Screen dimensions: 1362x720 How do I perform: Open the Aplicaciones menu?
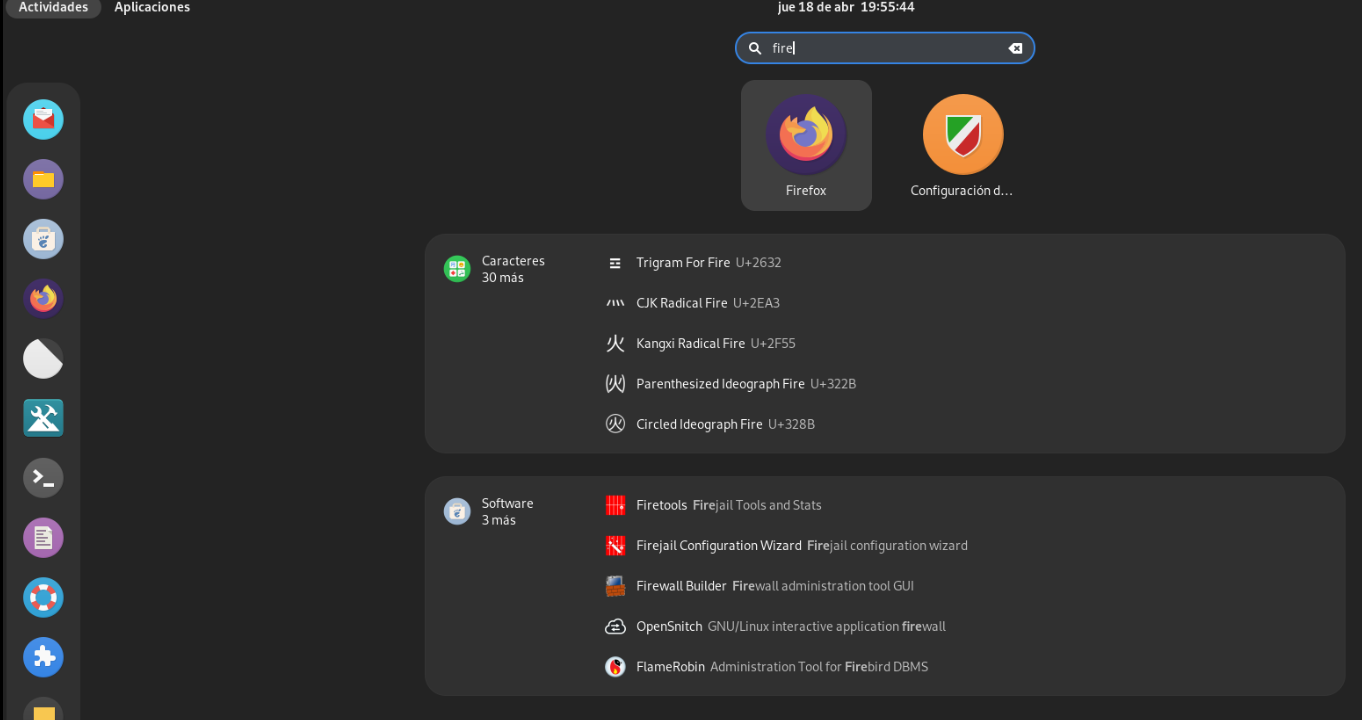click(x=152, y=8)
